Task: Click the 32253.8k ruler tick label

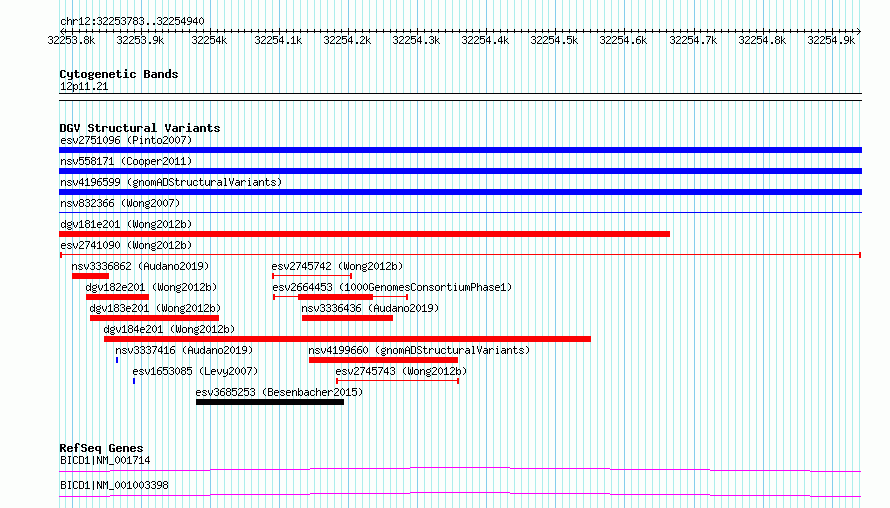Action: tap(72, 40)
